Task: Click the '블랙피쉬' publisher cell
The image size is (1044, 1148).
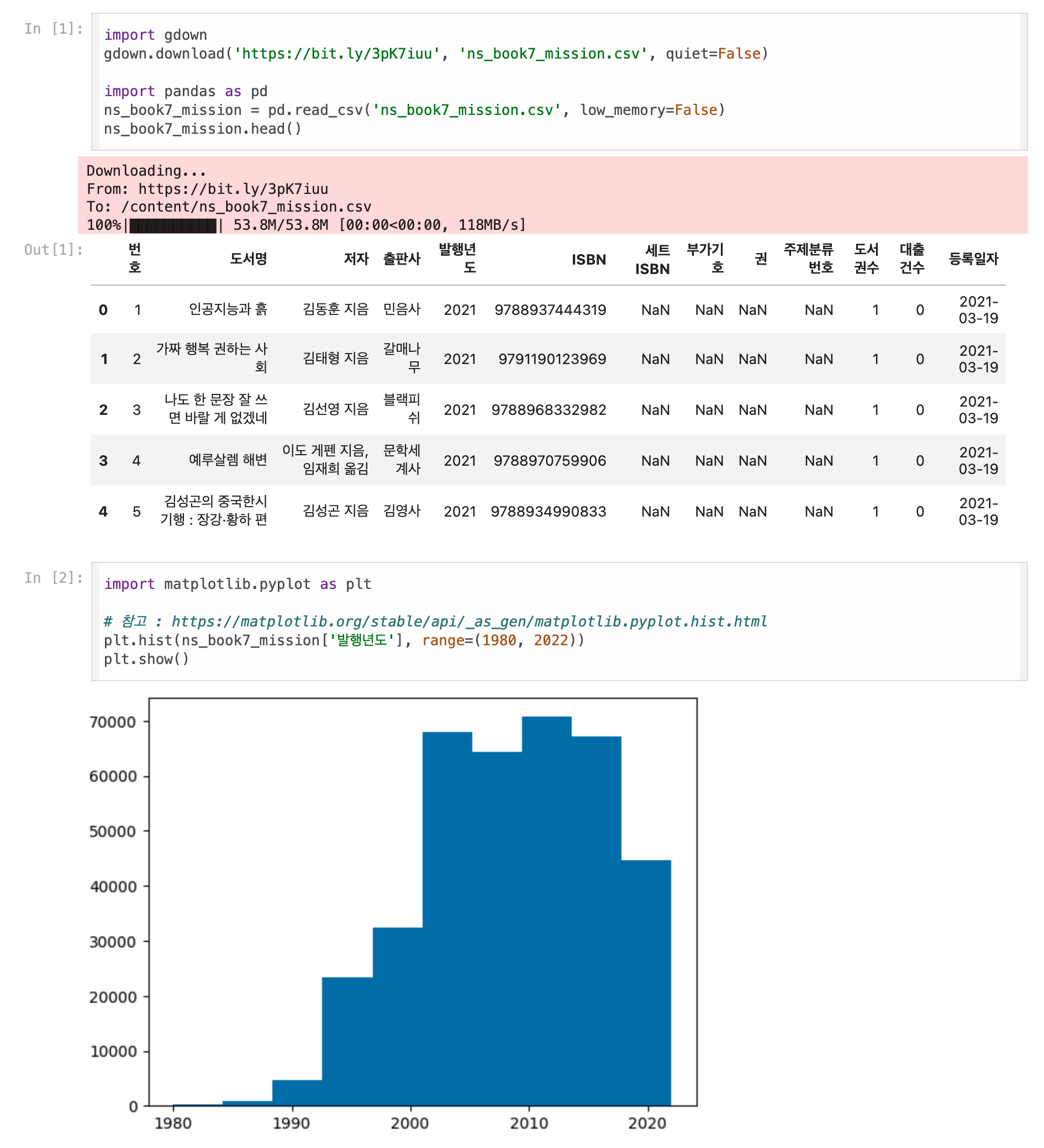Action: pos(402,409)
